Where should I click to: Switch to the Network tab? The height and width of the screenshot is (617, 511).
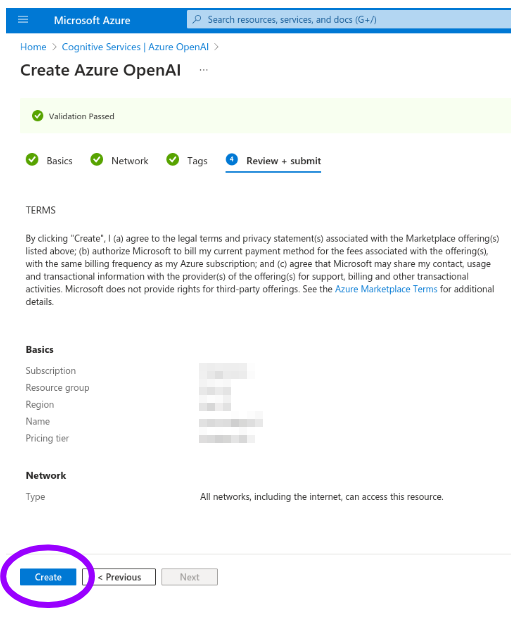click(130, 161)
